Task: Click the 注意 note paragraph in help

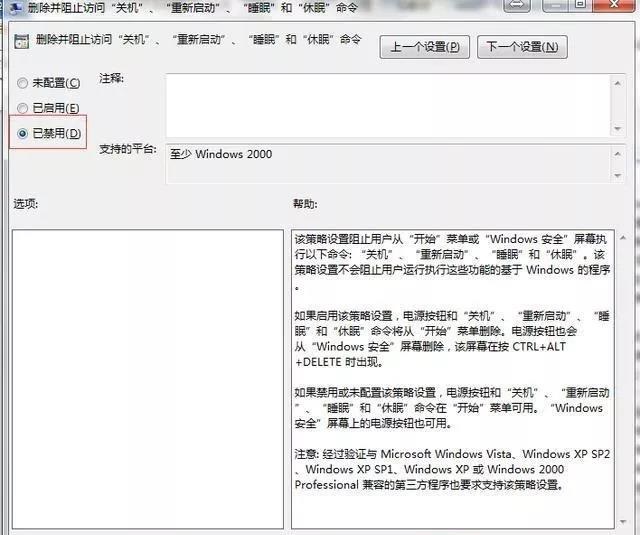Action: coord(452,469)
